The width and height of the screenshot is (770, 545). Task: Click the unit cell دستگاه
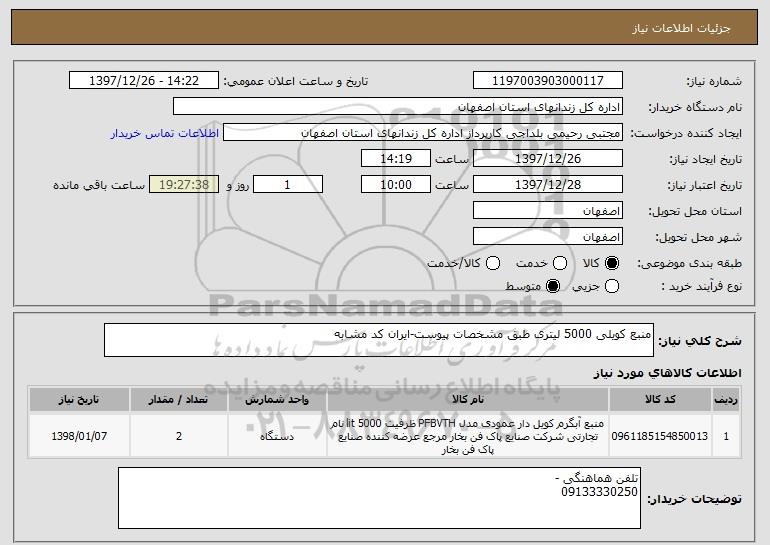[x=277, y=436]
